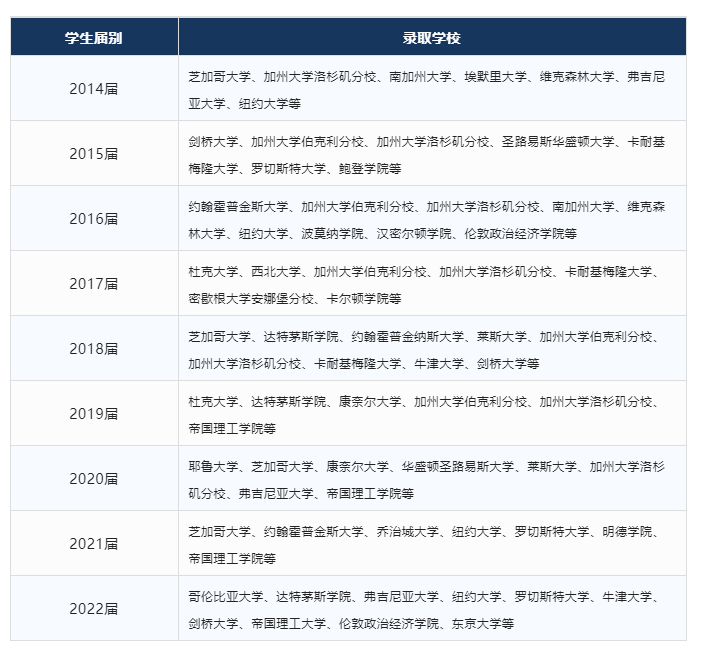Select the 2020届 row label
The image size is (701, 656).
click(x=94, y=478)
